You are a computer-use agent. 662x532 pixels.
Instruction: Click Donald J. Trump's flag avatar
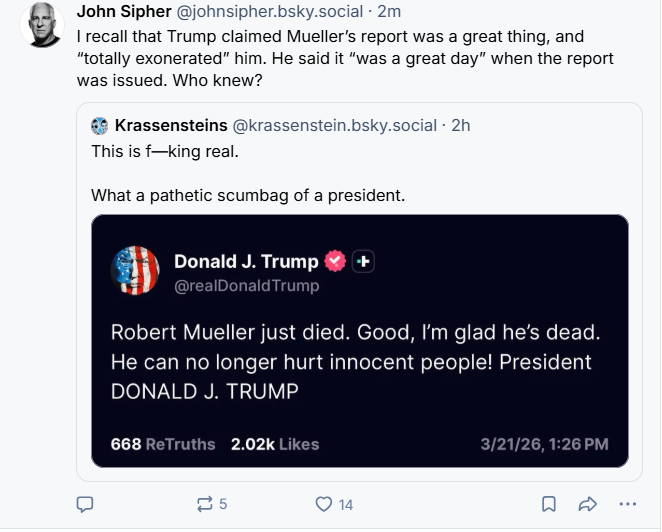pyautogui.click(x=137, y=270)
